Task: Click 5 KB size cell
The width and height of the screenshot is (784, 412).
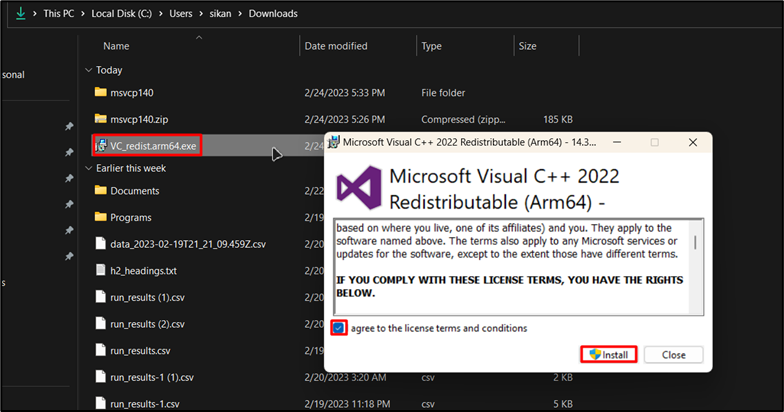Action: tap(563, 404)
